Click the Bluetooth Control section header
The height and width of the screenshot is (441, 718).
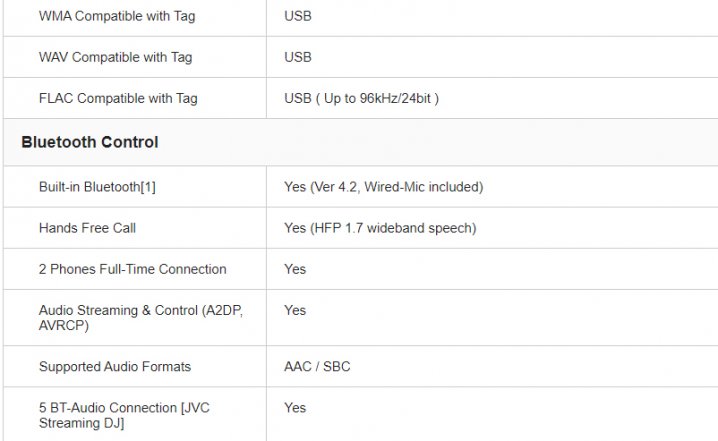pos(89,142)
